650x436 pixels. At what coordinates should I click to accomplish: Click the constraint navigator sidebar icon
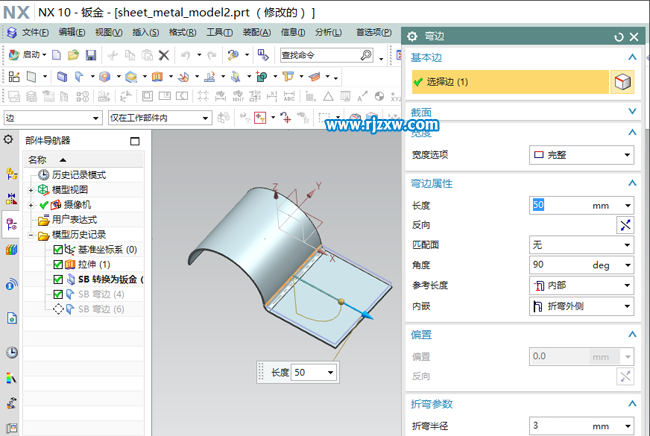(12, 199)
